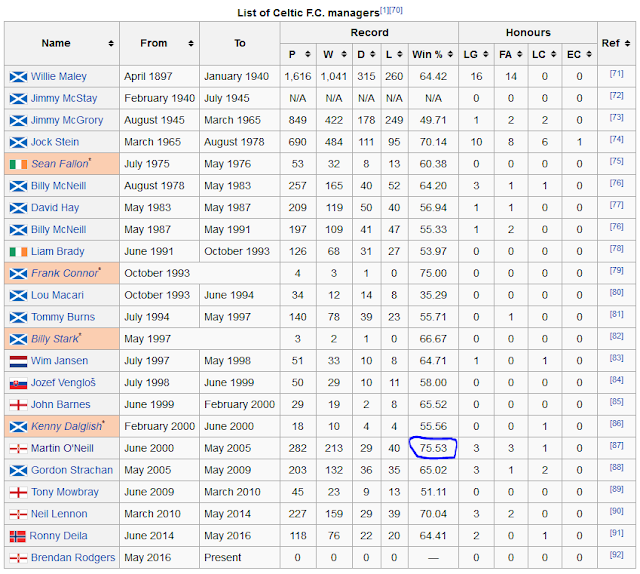Click Norway flag beside Ronny Deila

click(18, 536)
